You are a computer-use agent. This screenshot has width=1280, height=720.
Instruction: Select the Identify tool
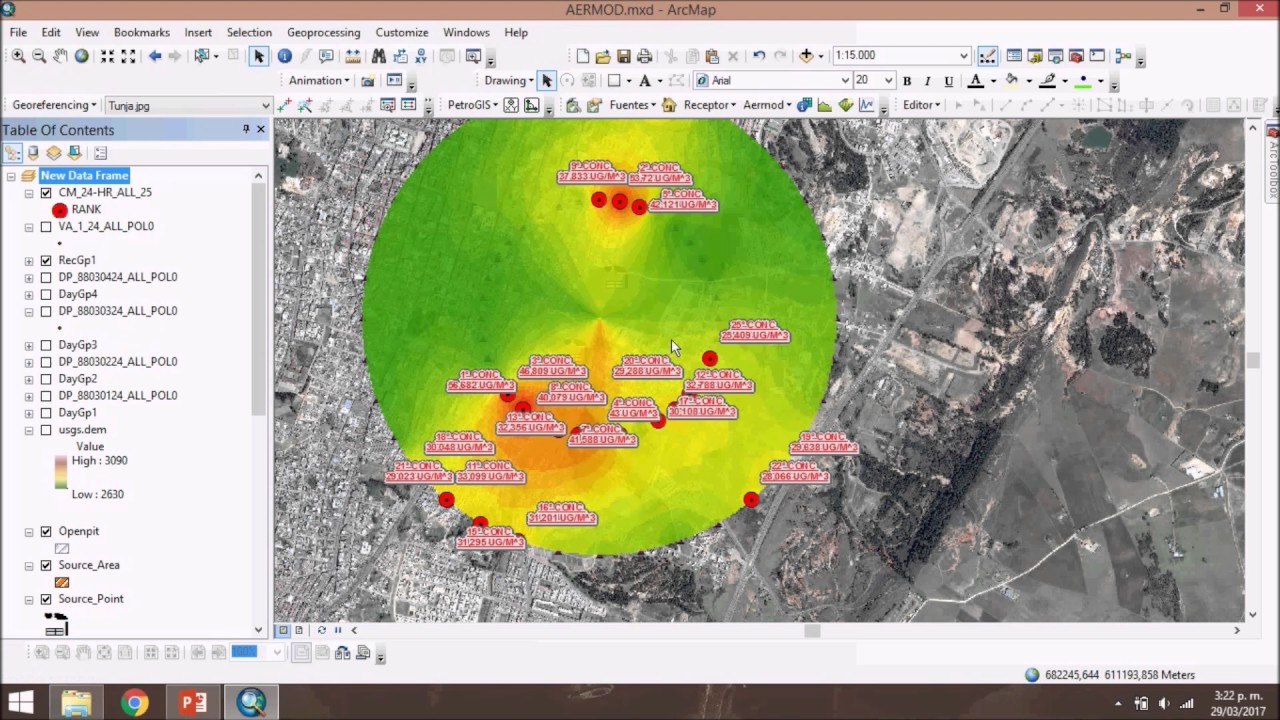pos(284,56)
